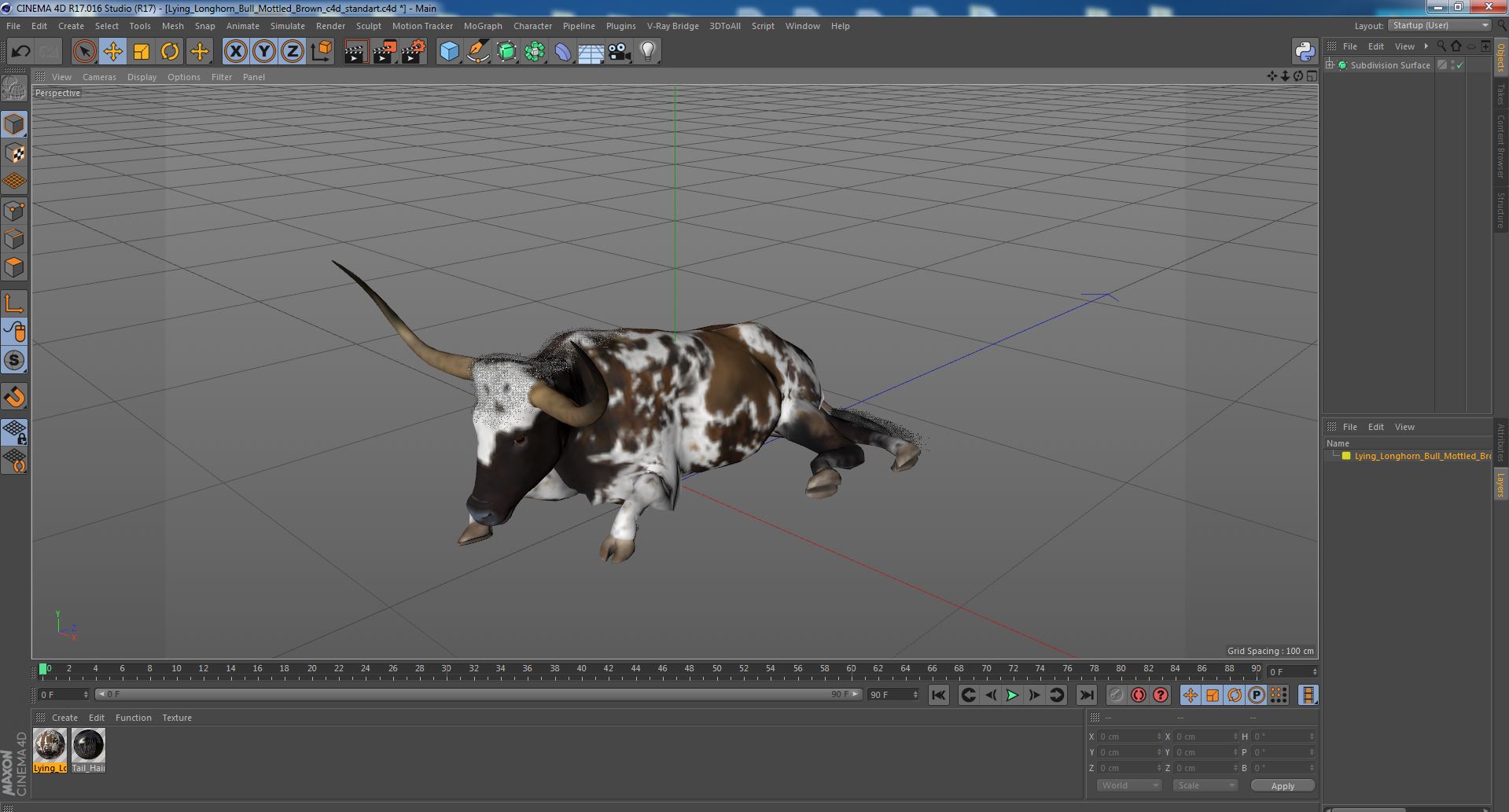Enable the Axis mode tool

(x=14, y=303)
